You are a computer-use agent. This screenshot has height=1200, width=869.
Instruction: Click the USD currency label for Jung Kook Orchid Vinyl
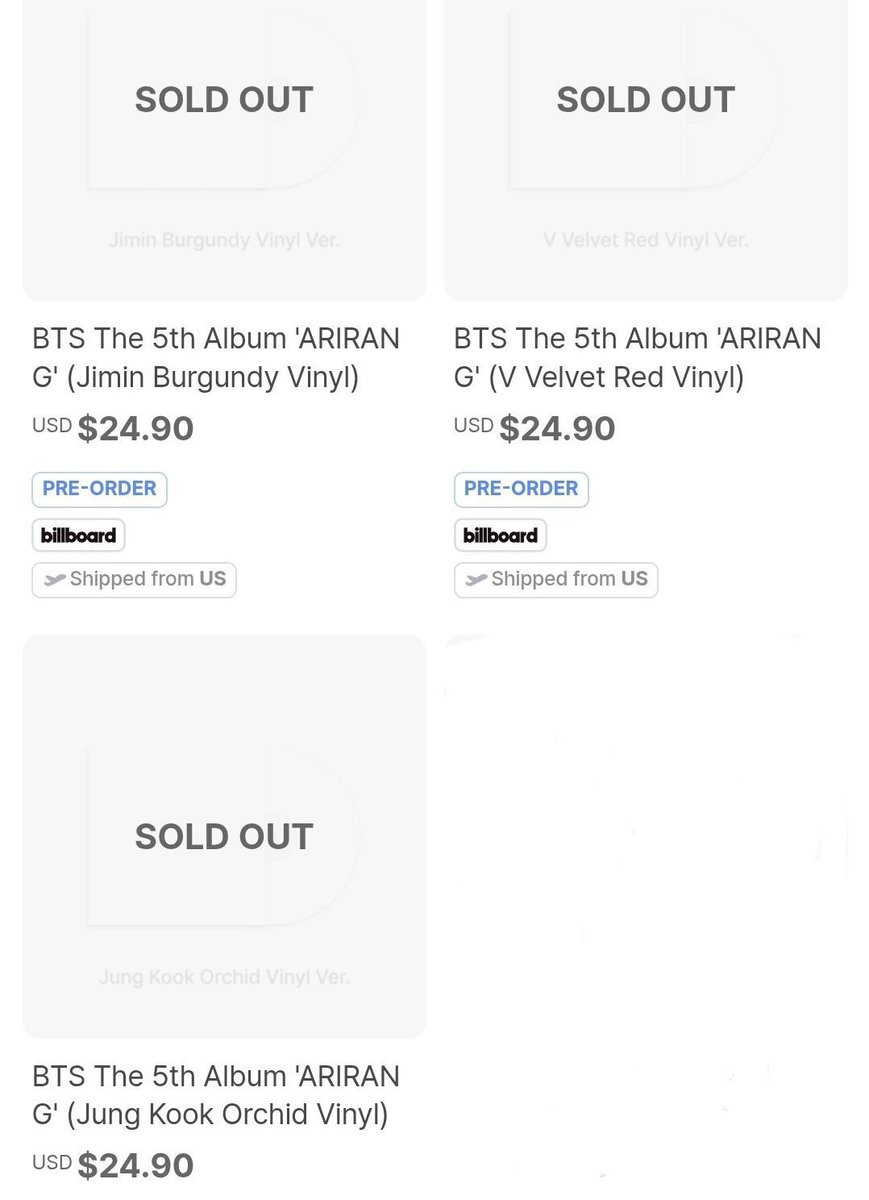pos(52,1162)
